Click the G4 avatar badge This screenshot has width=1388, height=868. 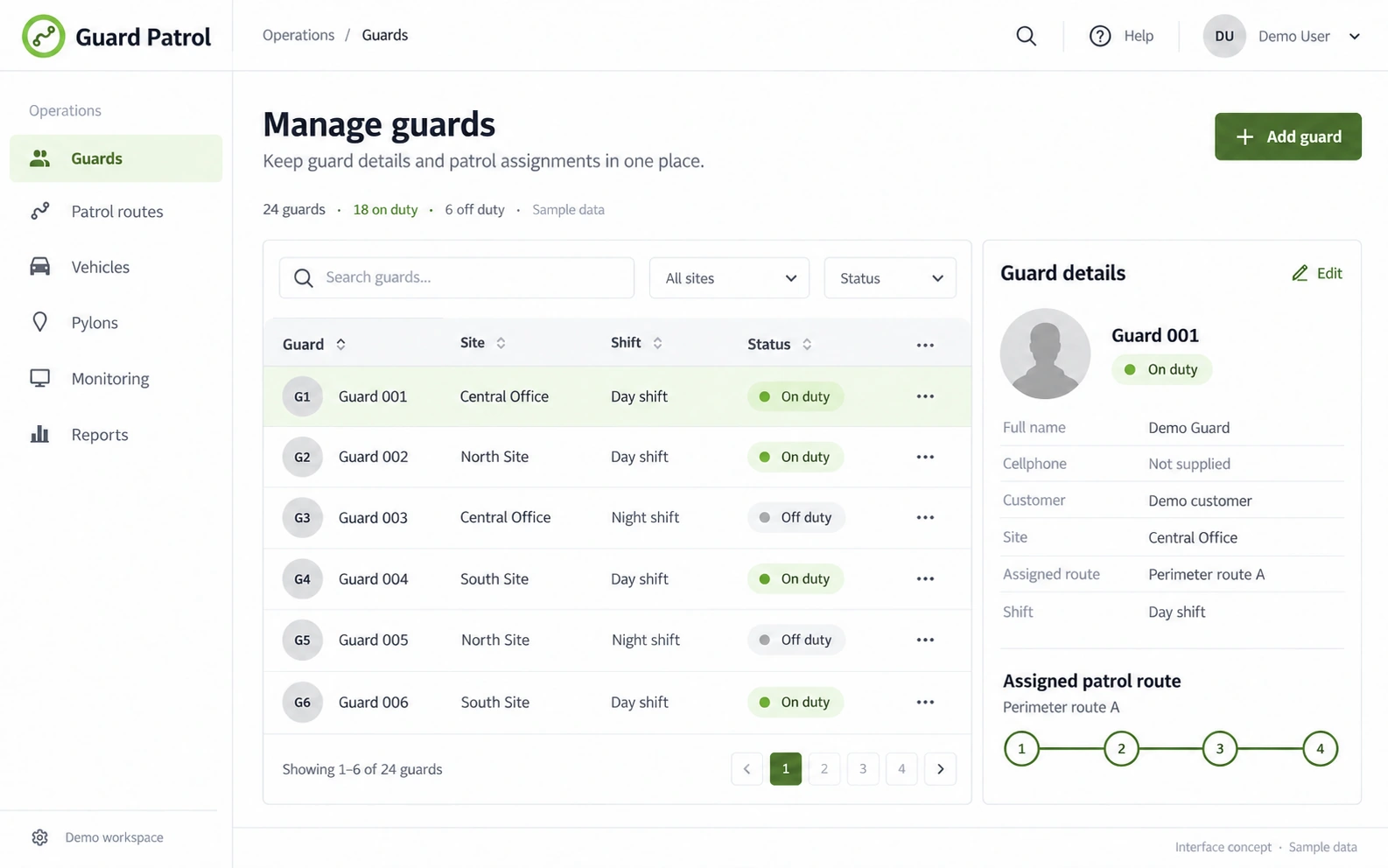[302, 578]
